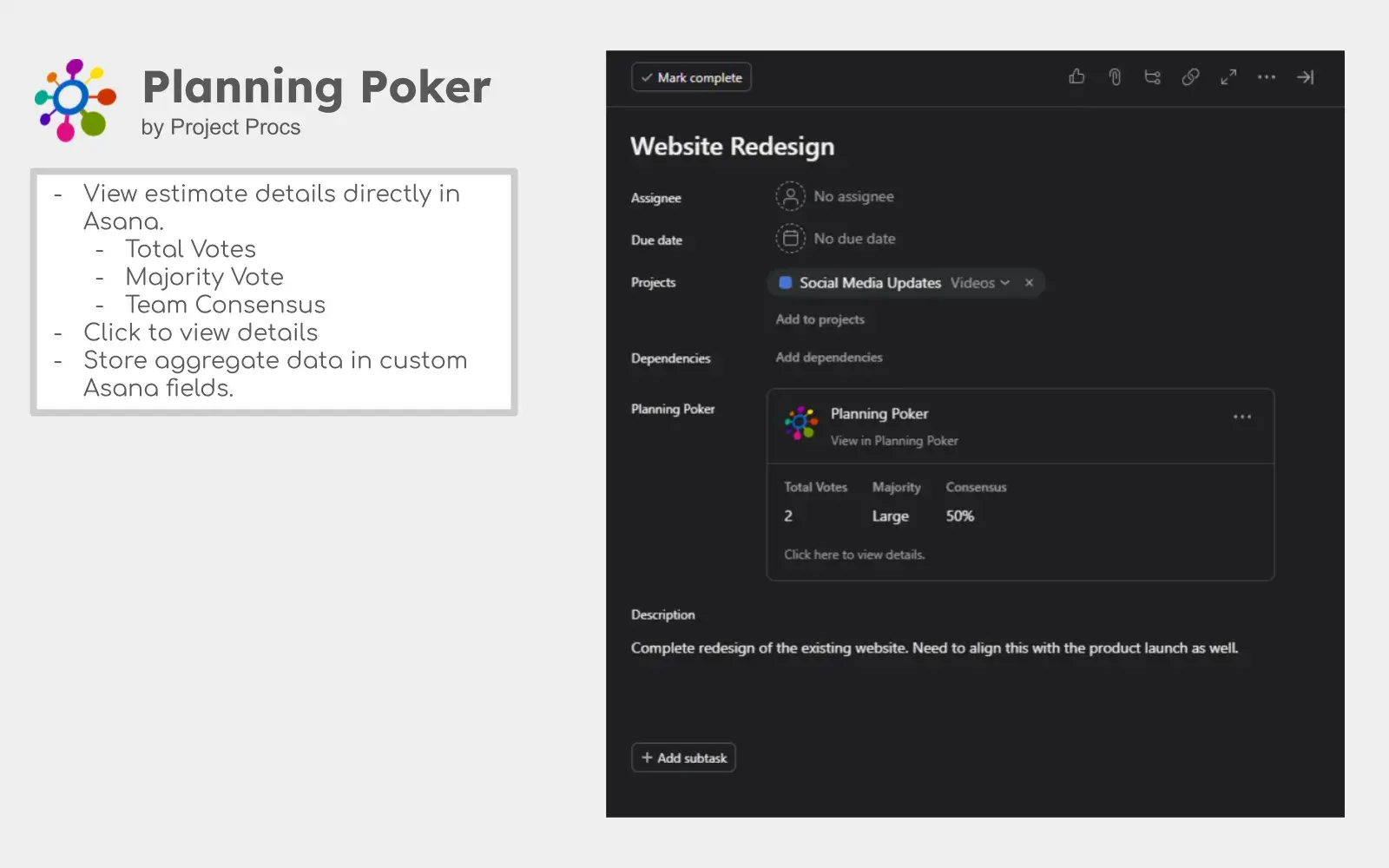Close task pane with arrow icon
The height and width of the screenshot is (868, 1389).
(x=1305, y=77)
